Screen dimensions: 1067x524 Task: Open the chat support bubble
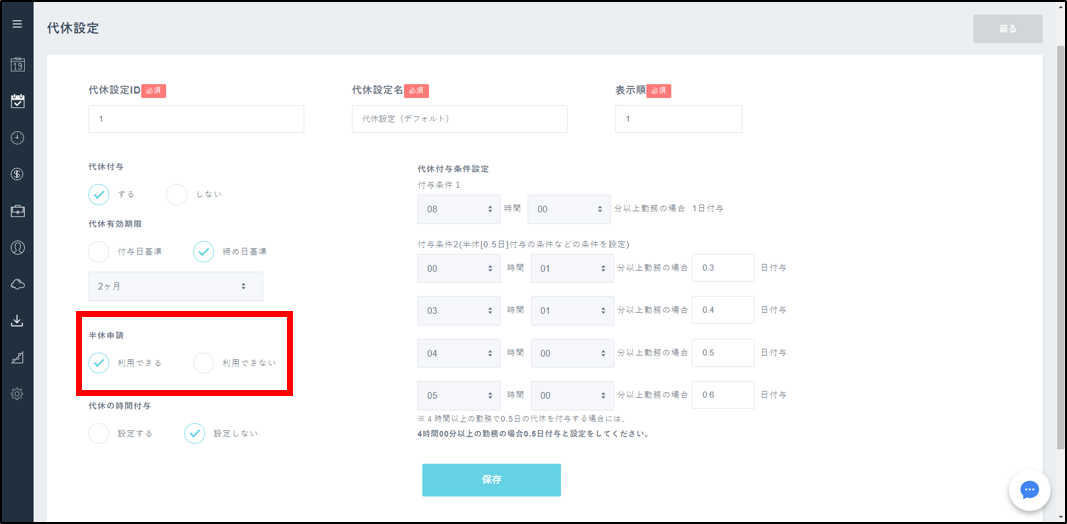pos(1029,490)
